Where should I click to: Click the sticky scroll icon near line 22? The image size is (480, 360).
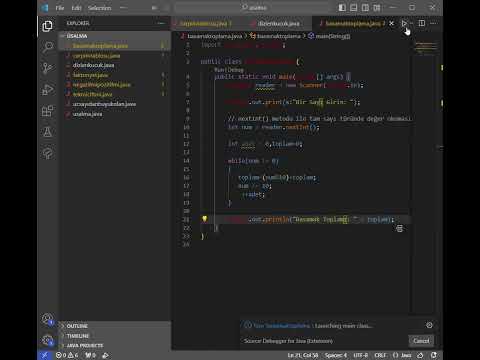399,229
